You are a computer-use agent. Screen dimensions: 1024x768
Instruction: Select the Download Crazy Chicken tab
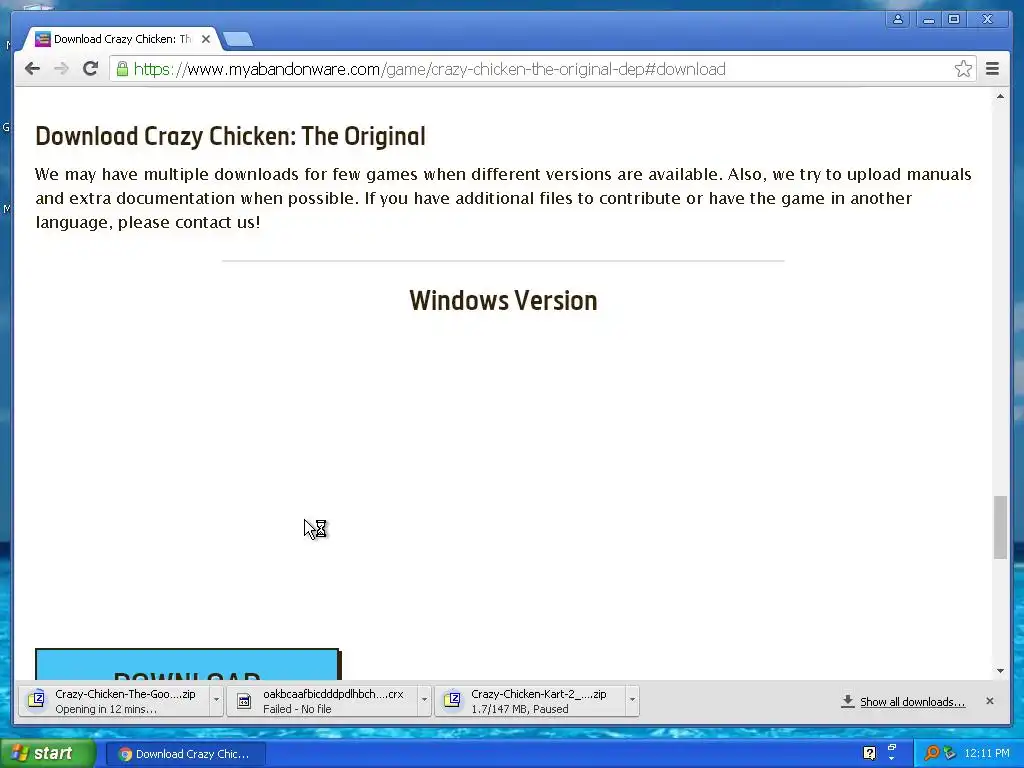point(121,39)
